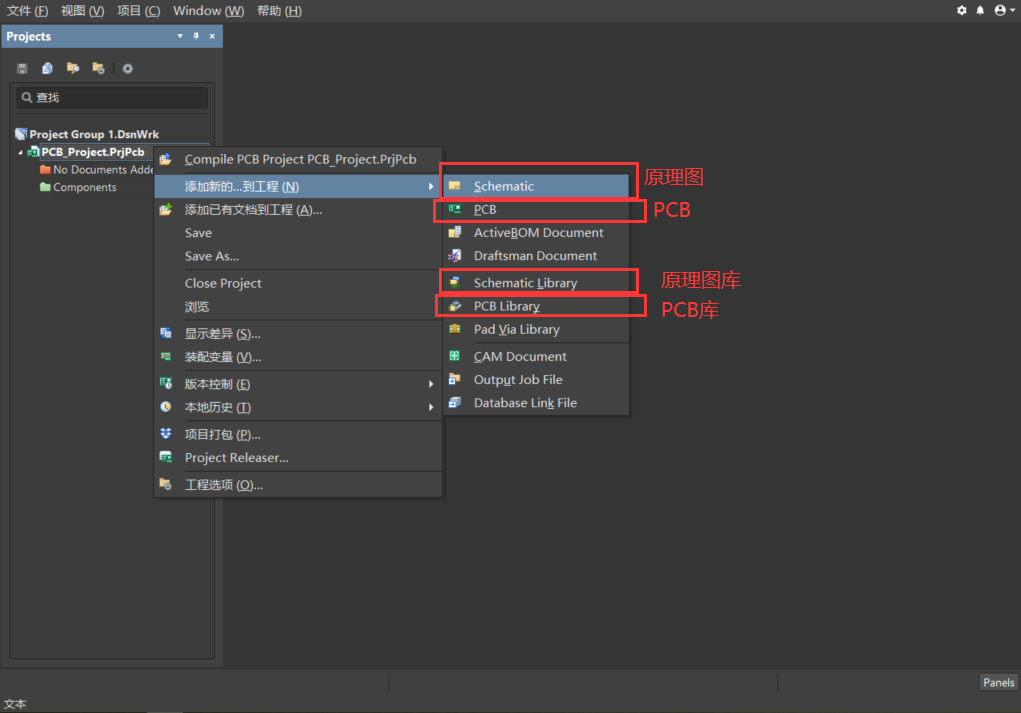The width and height of the screenshot is (1021, 713).
Task: Add new Database Link File
Action: pyautogui.click(x=536, y=404)
